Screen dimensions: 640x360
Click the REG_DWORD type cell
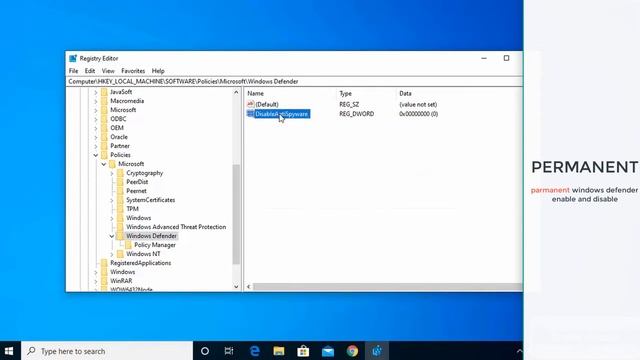point(356,114)
